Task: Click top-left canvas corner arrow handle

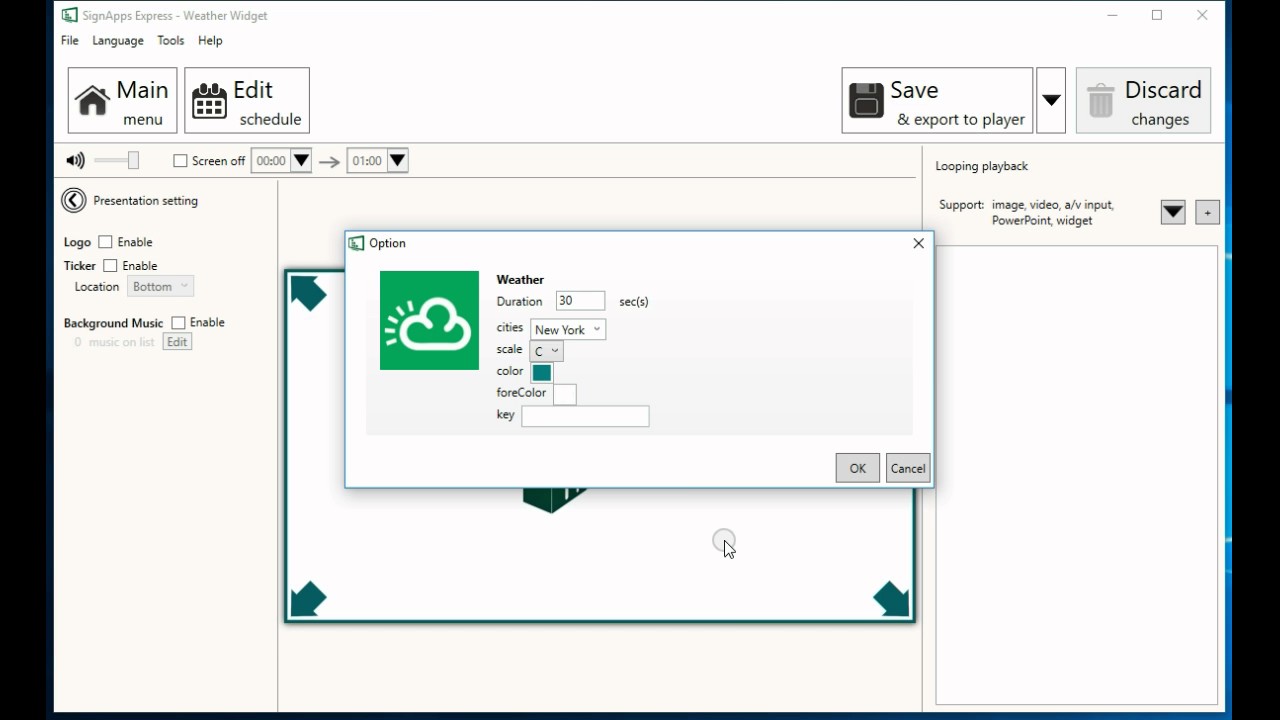Action: click(x=308, y=293)
